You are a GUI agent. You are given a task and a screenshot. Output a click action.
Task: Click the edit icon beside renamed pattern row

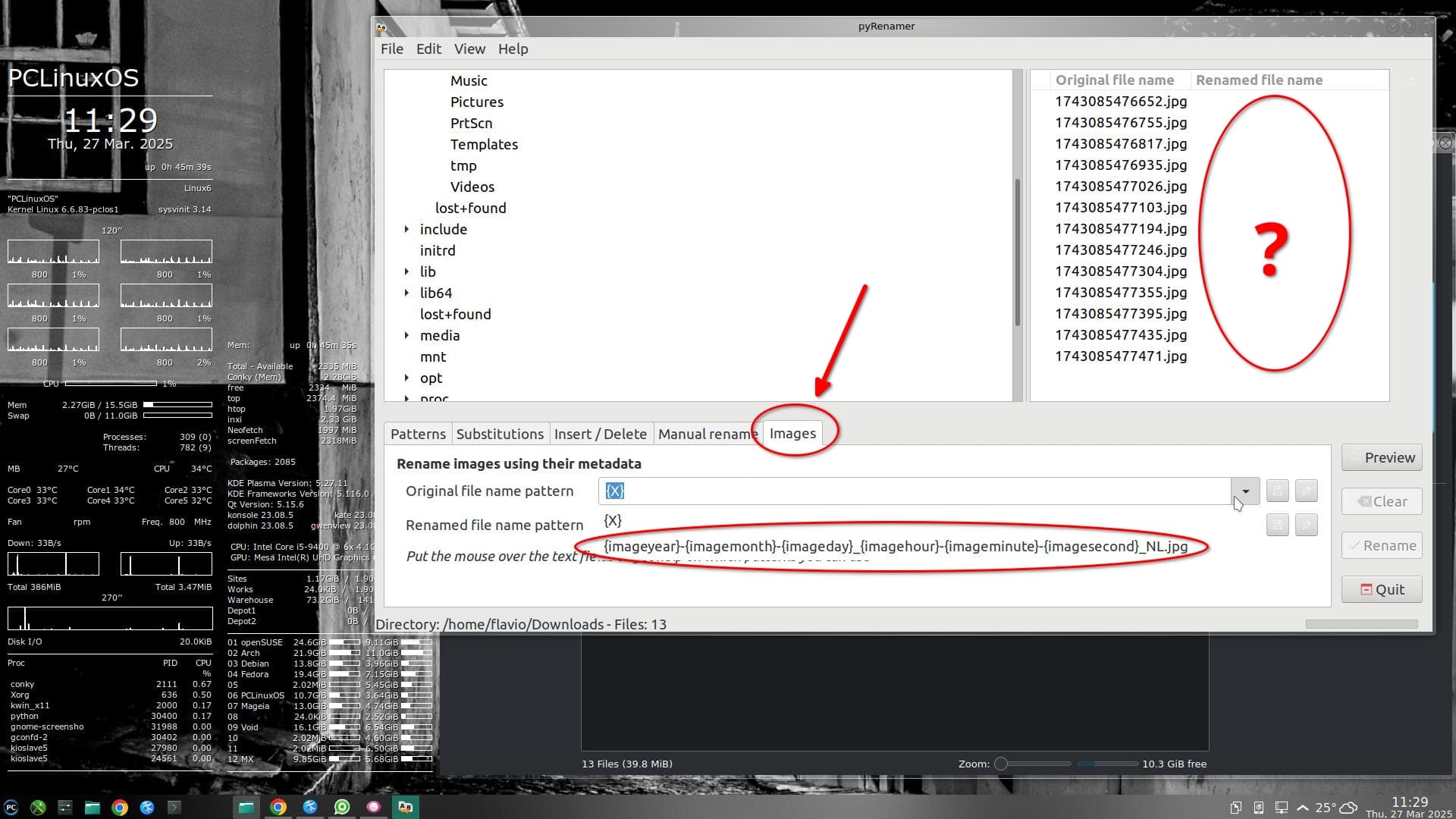(x=1306, y=525)
